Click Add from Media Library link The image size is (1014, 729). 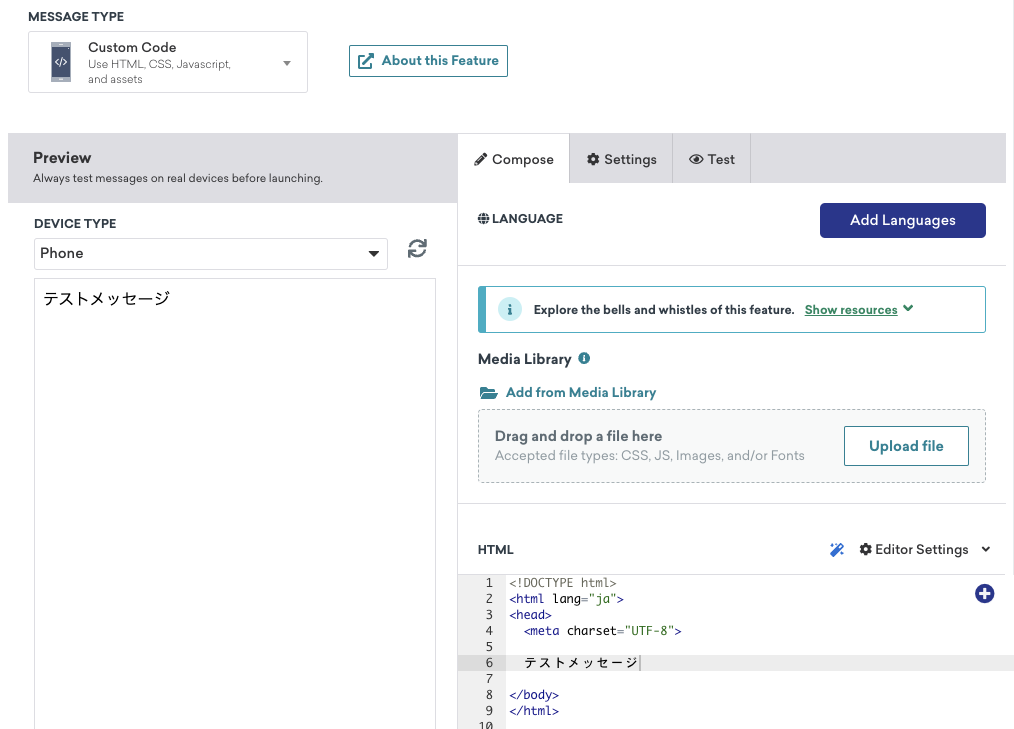pyautogui.click(x=580, y=393)
